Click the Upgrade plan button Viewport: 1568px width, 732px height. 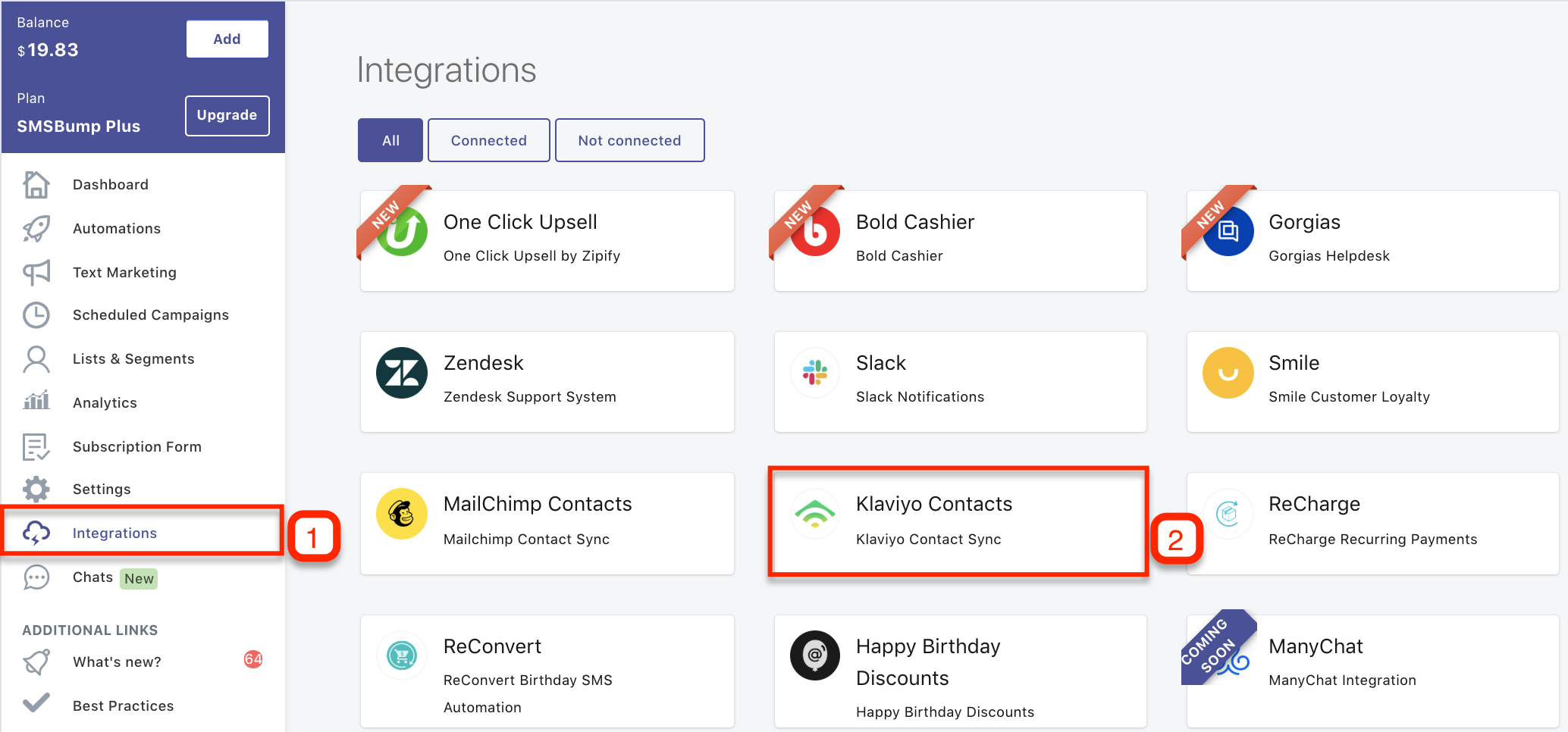[227, 115]
